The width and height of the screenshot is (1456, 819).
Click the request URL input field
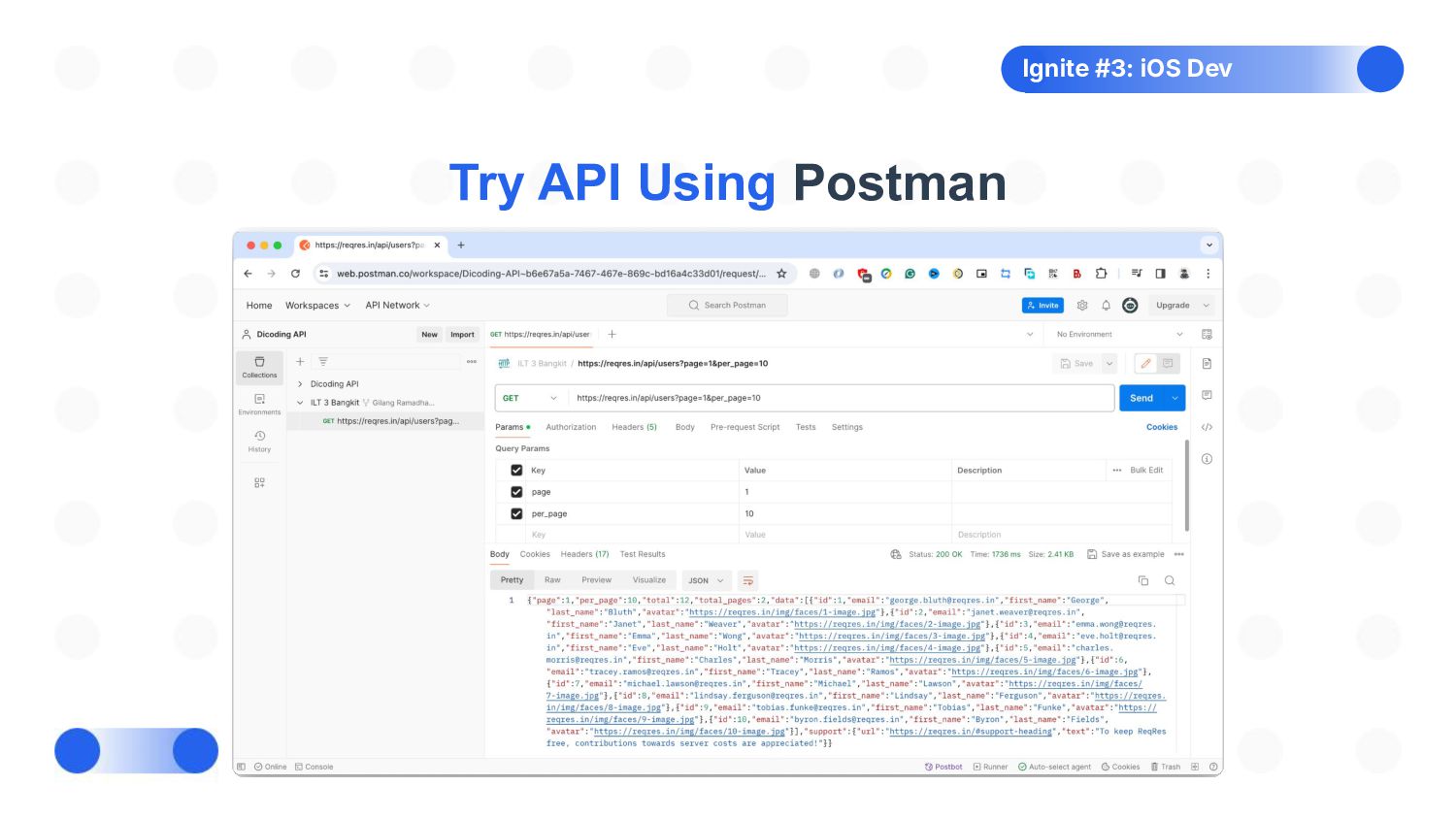click(841, 398)
